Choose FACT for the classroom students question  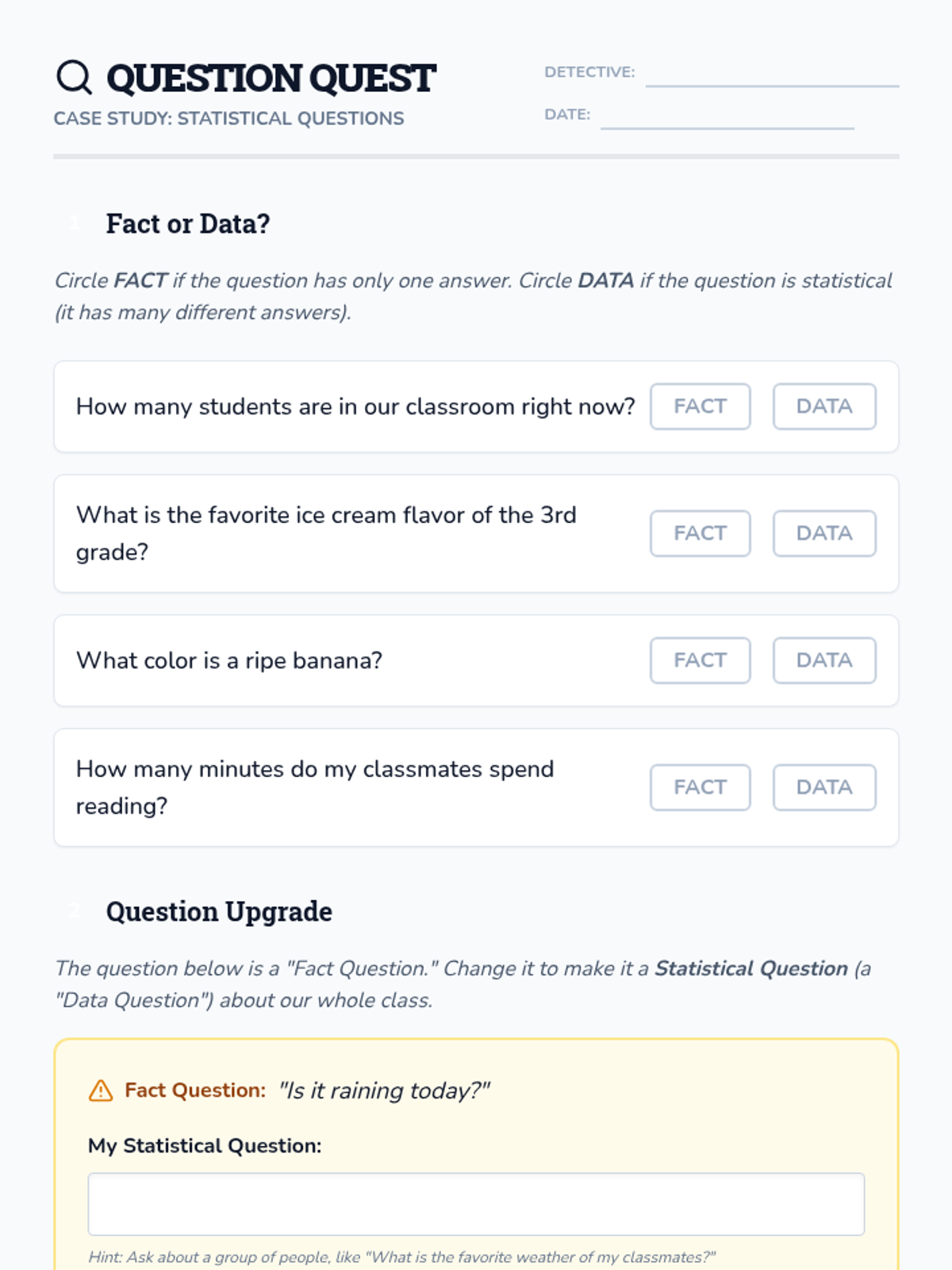700,406
